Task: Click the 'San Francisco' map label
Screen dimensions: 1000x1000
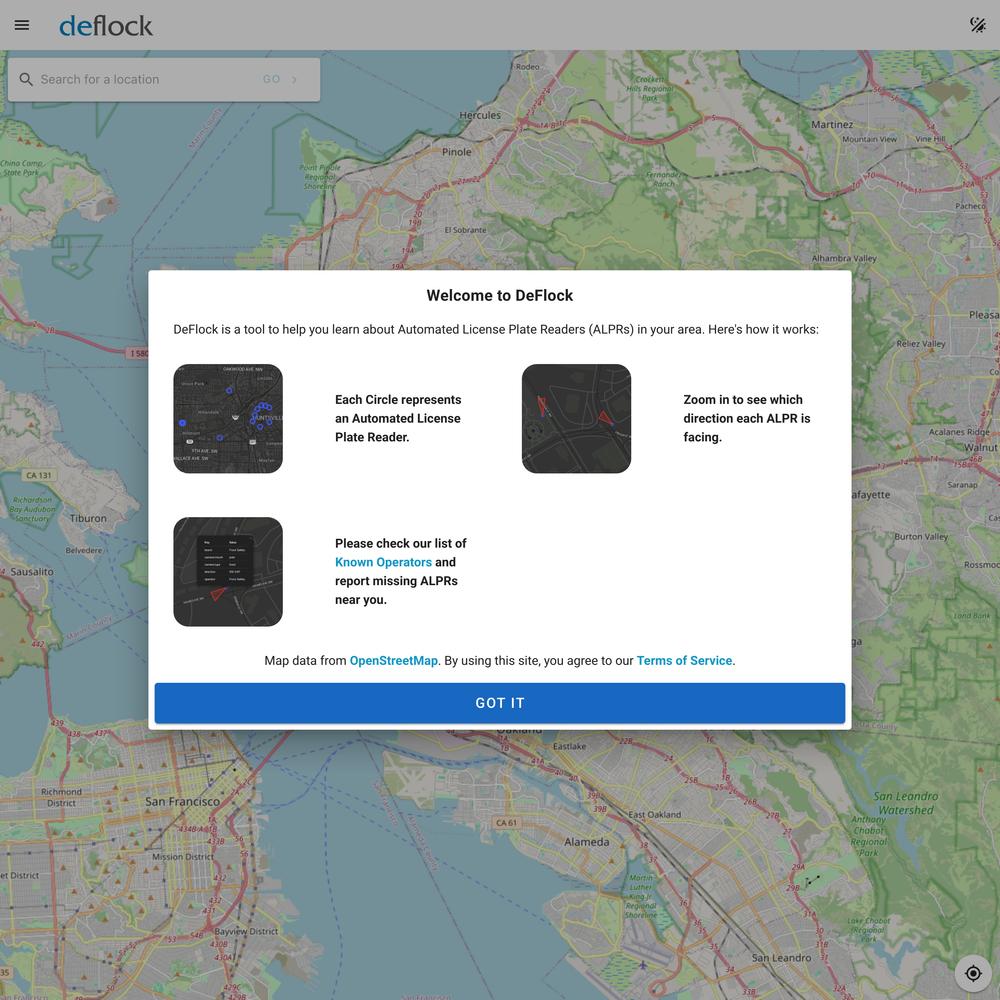Action: 182,801
